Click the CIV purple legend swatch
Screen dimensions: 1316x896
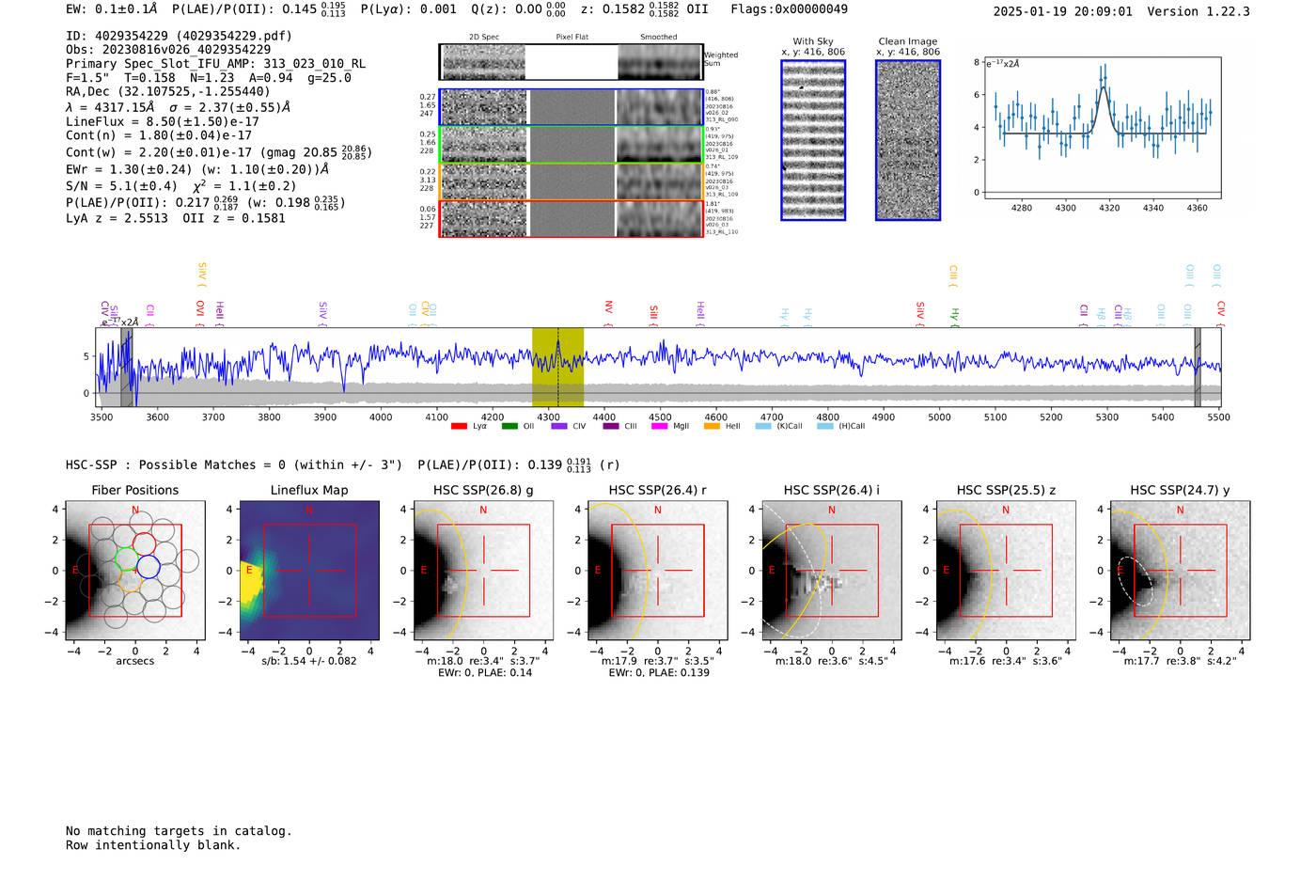click(559, 426)
